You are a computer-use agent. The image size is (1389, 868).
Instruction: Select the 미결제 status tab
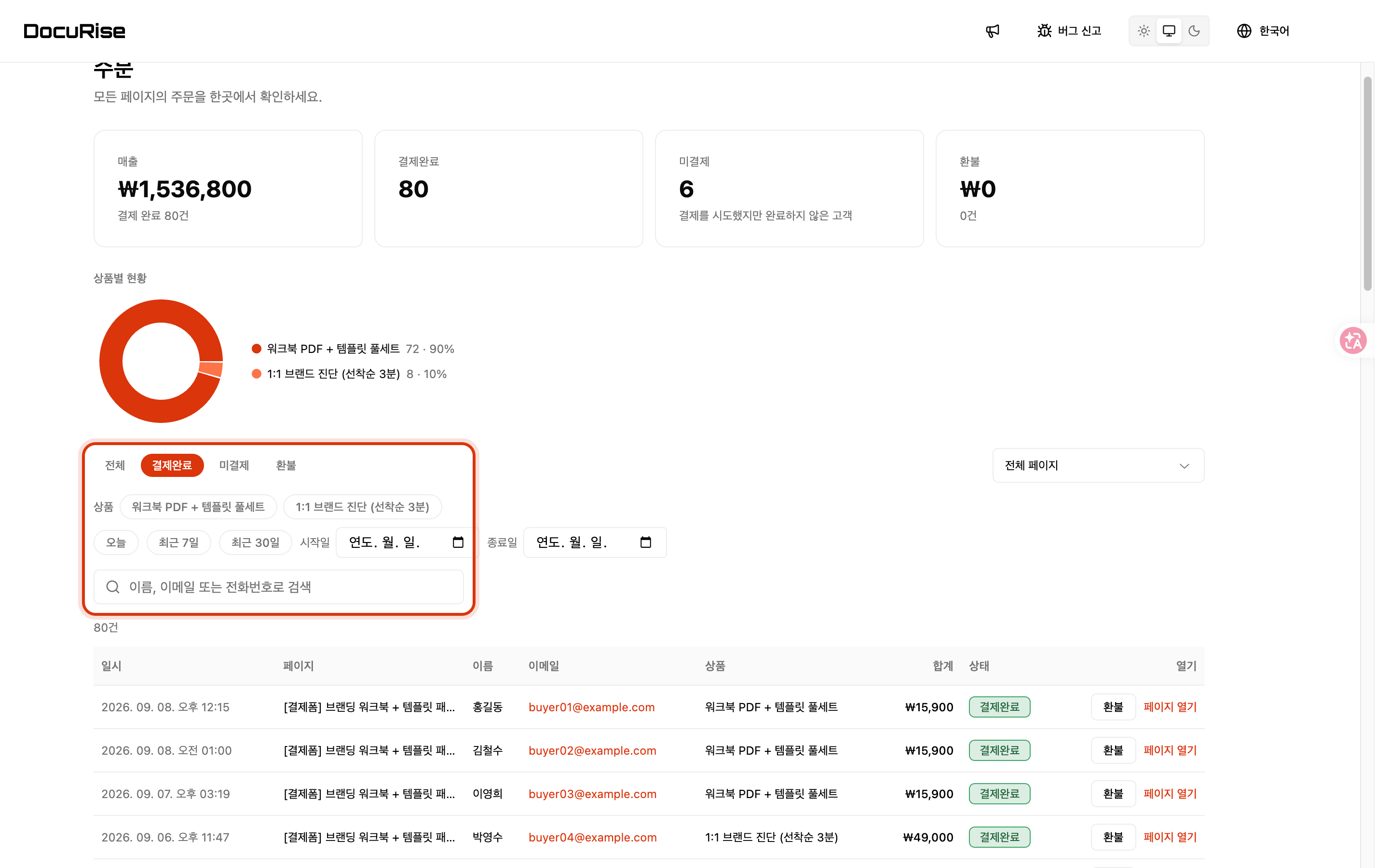point(234,465)
